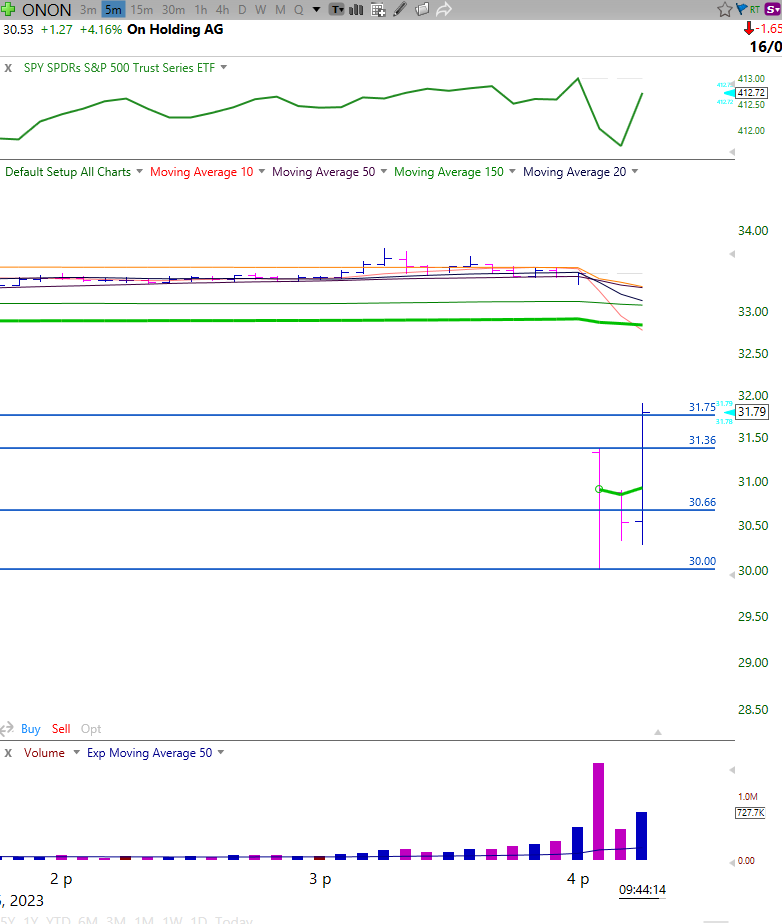Click the tallest magenta volume bar

pos(598,811)
